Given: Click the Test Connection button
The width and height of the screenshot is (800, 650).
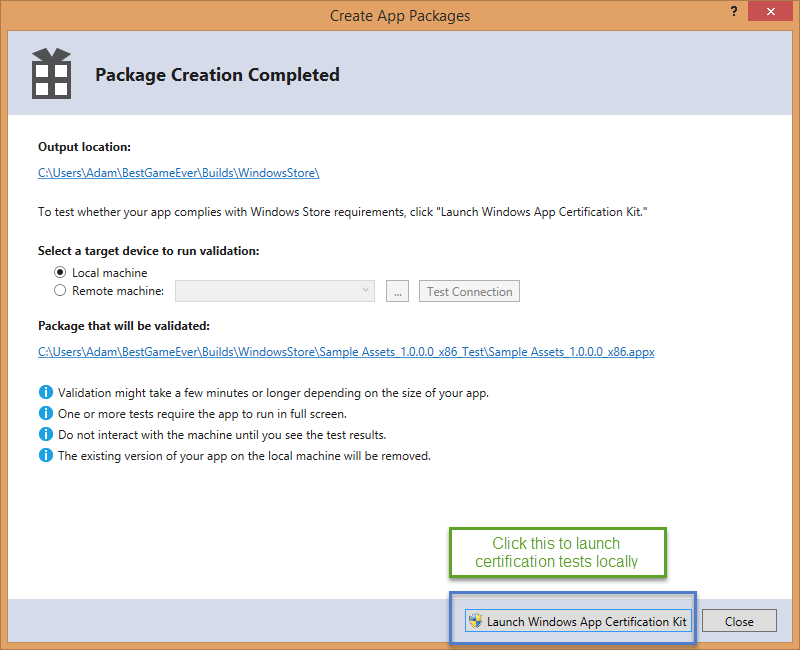Looking at the screenshot, I should pos(469,291).
